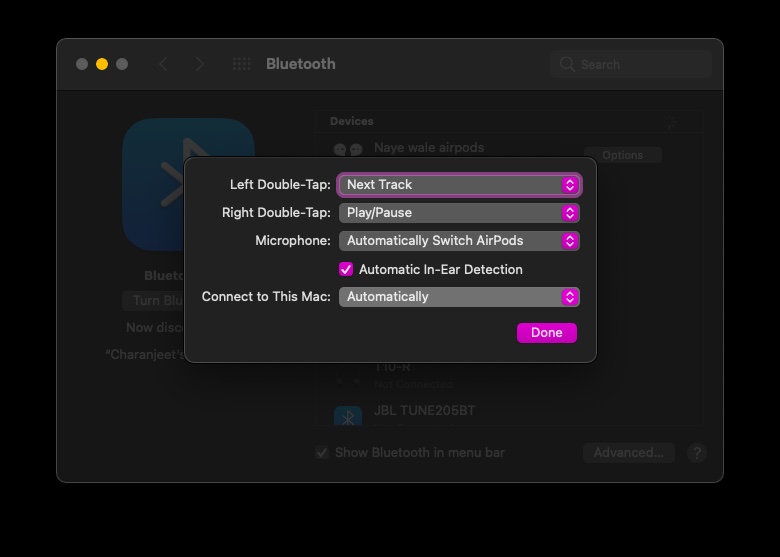Screen dimensions: 780x557
Task: Click the Done button
Action: point(547,333)
